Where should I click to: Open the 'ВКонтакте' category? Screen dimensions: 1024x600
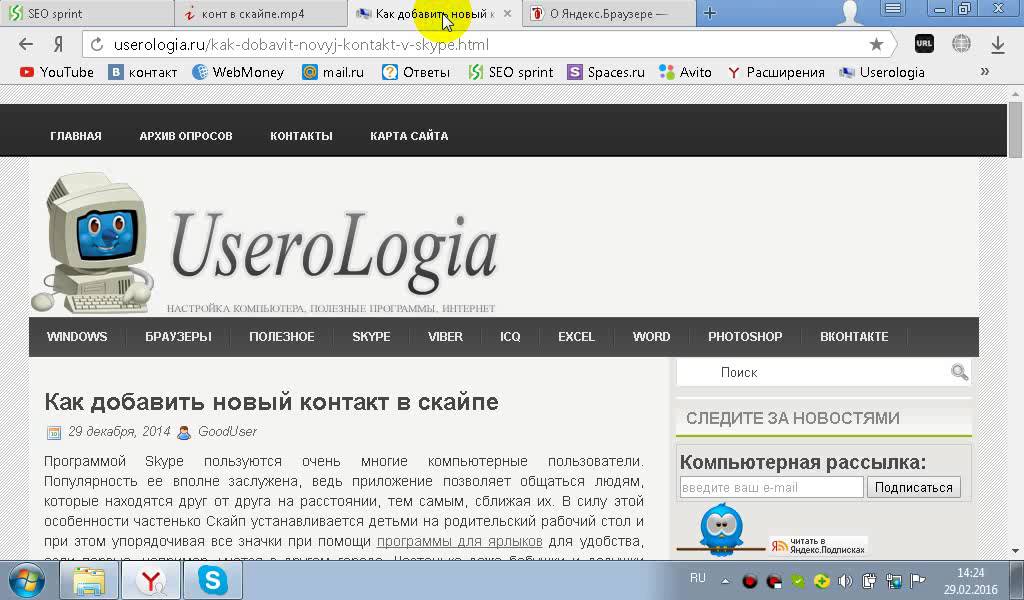click(x=854, y=337)
